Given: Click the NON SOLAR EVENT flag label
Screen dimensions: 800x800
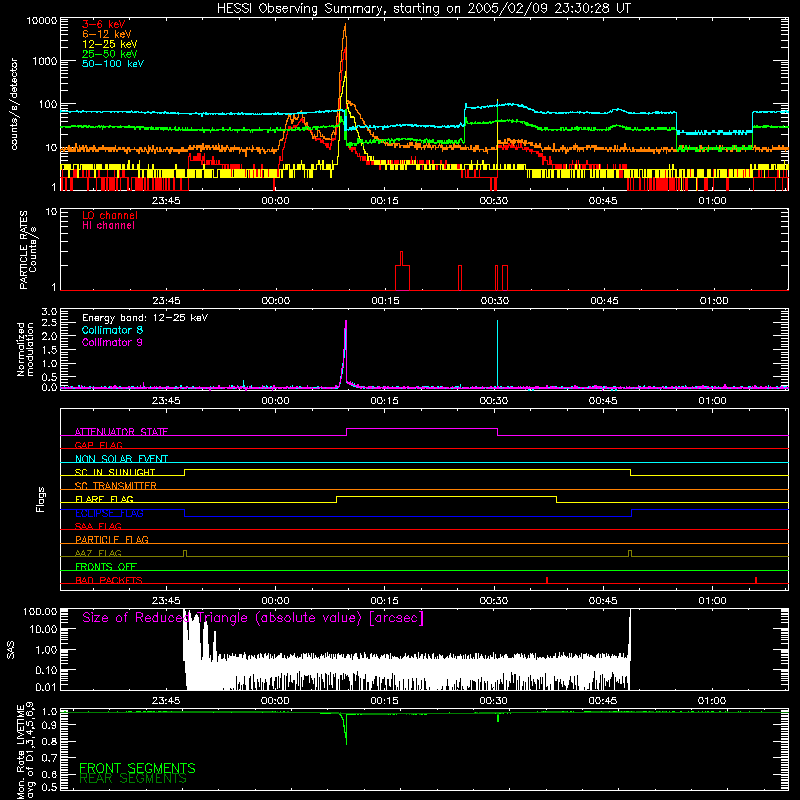Looking at the screenshot, I should (121, 459).
